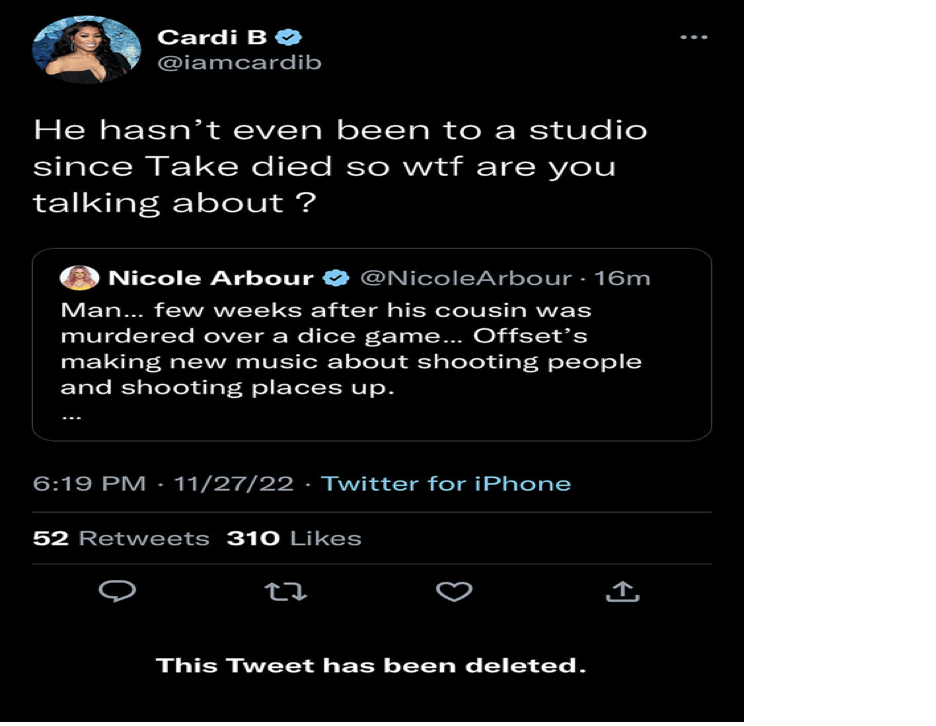Click the Nicole Arbour display name
Viewport: 936px width, 726px height.
[210, 278]
